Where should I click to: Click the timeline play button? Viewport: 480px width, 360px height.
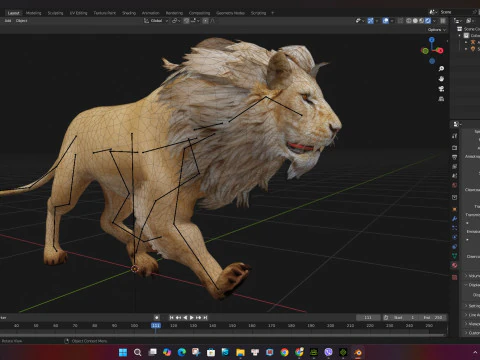192,317
